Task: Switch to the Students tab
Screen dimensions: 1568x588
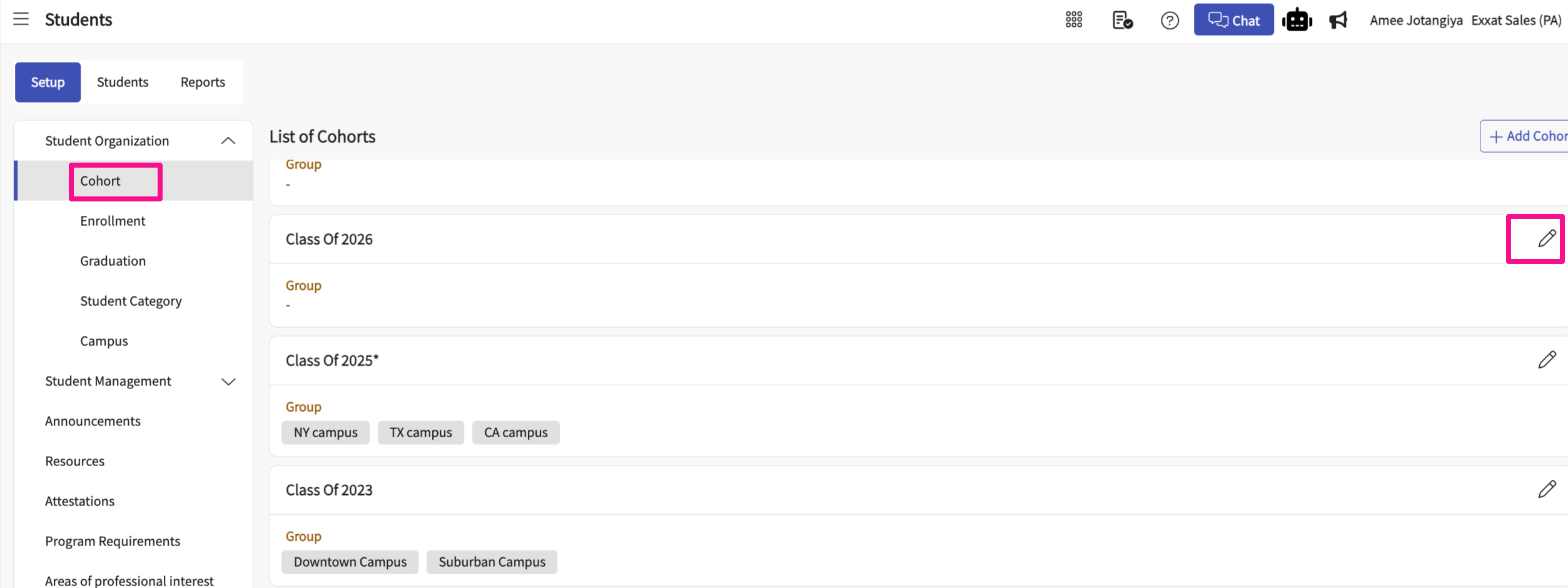Action: [123, 82]
